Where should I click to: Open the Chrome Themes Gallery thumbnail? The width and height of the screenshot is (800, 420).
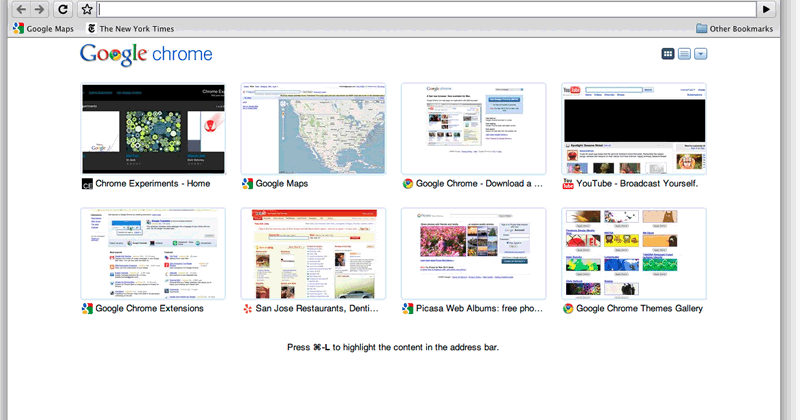[634, 254]
